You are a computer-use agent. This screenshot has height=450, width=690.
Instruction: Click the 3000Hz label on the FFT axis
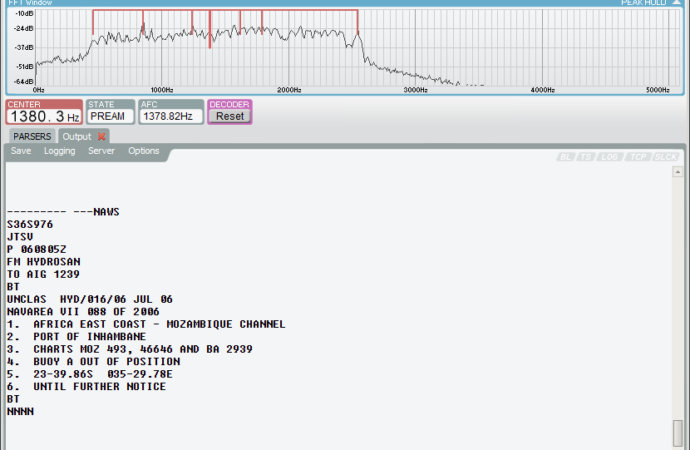point(416,90)
